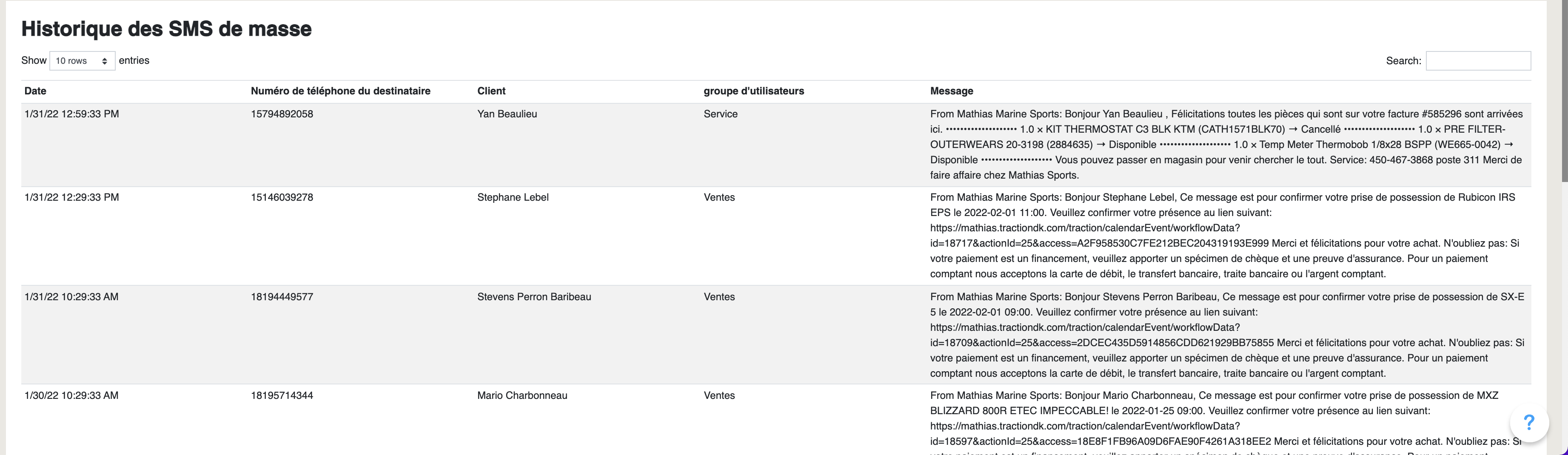Sort by Client column header
This screenshot has height=455, width=1568.
click(x=491, y=91)
